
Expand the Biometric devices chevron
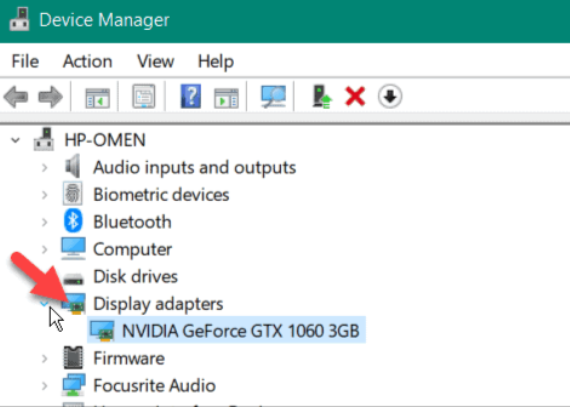[x=45, y=195]
